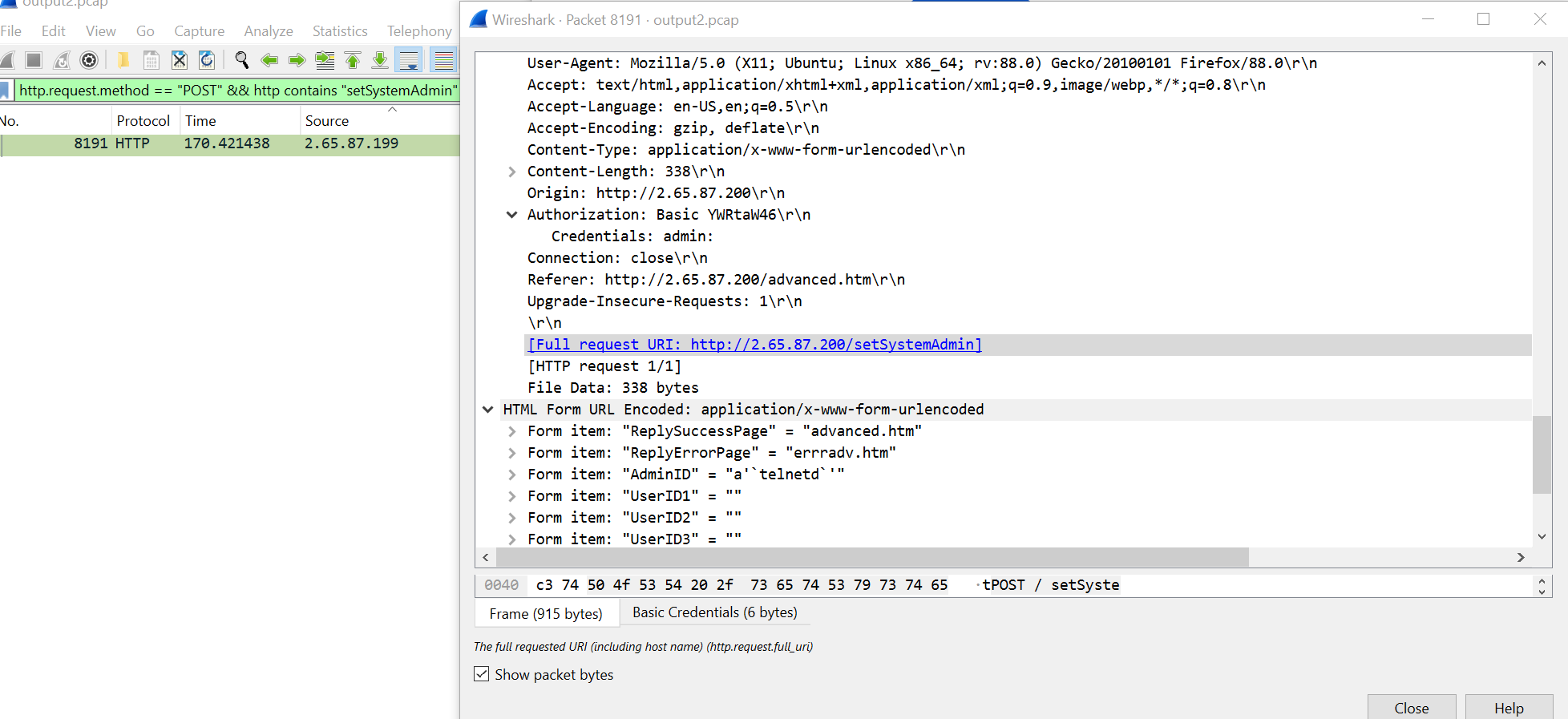Click the horizontal scroll-left arrow in packet details
This screenshot has width=1568, height=719.
(486, 557)
